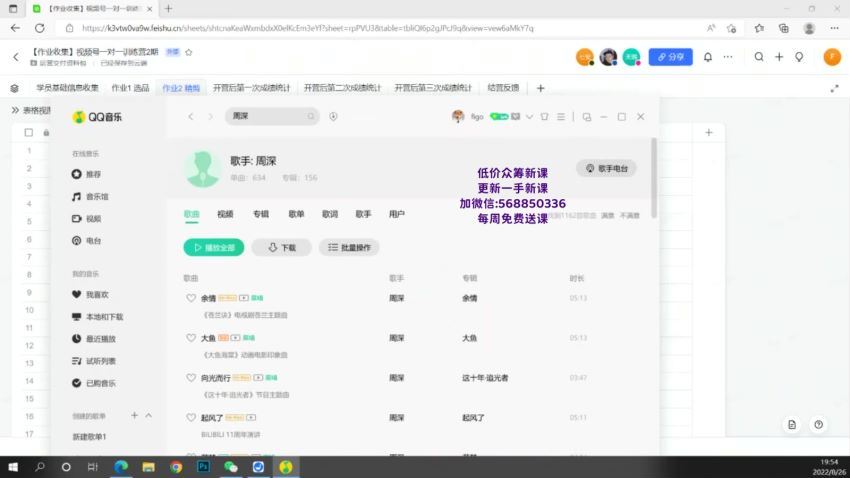Click the Feishu search icon
The height and width of the screenshot is (478, 850).
tap(759, 56)
